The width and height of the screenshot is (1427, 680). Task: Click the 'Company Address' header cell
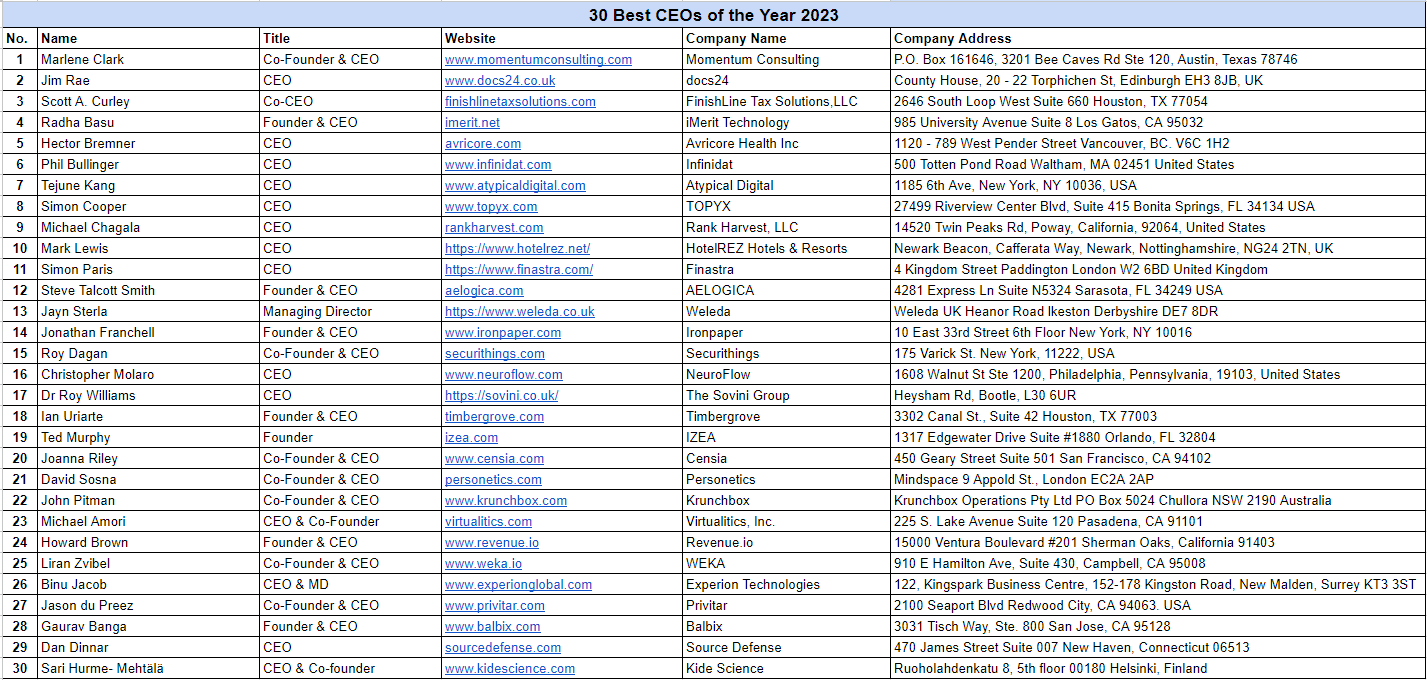(1158, 38)
